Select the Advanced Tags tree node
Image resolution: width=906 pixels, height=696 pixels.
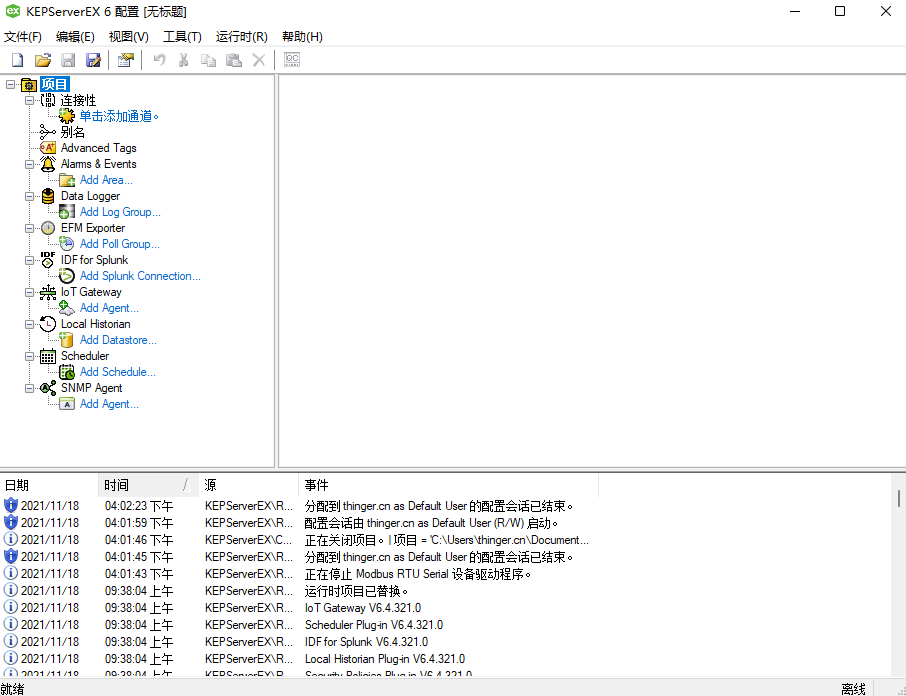point(98,148)
